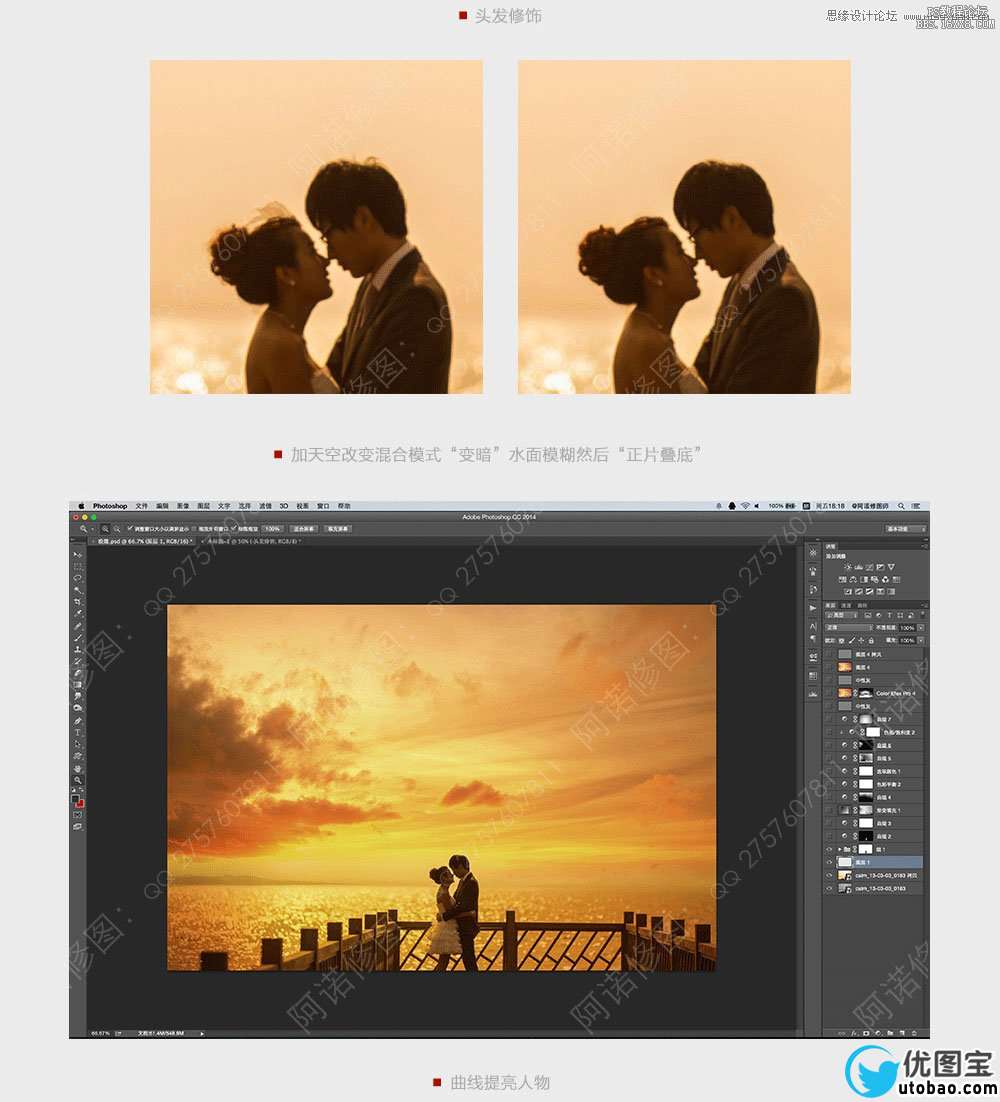Select the Path Selection arrow tool
This screenshot has width=1000, height=1102.
(x=77, y=744)
